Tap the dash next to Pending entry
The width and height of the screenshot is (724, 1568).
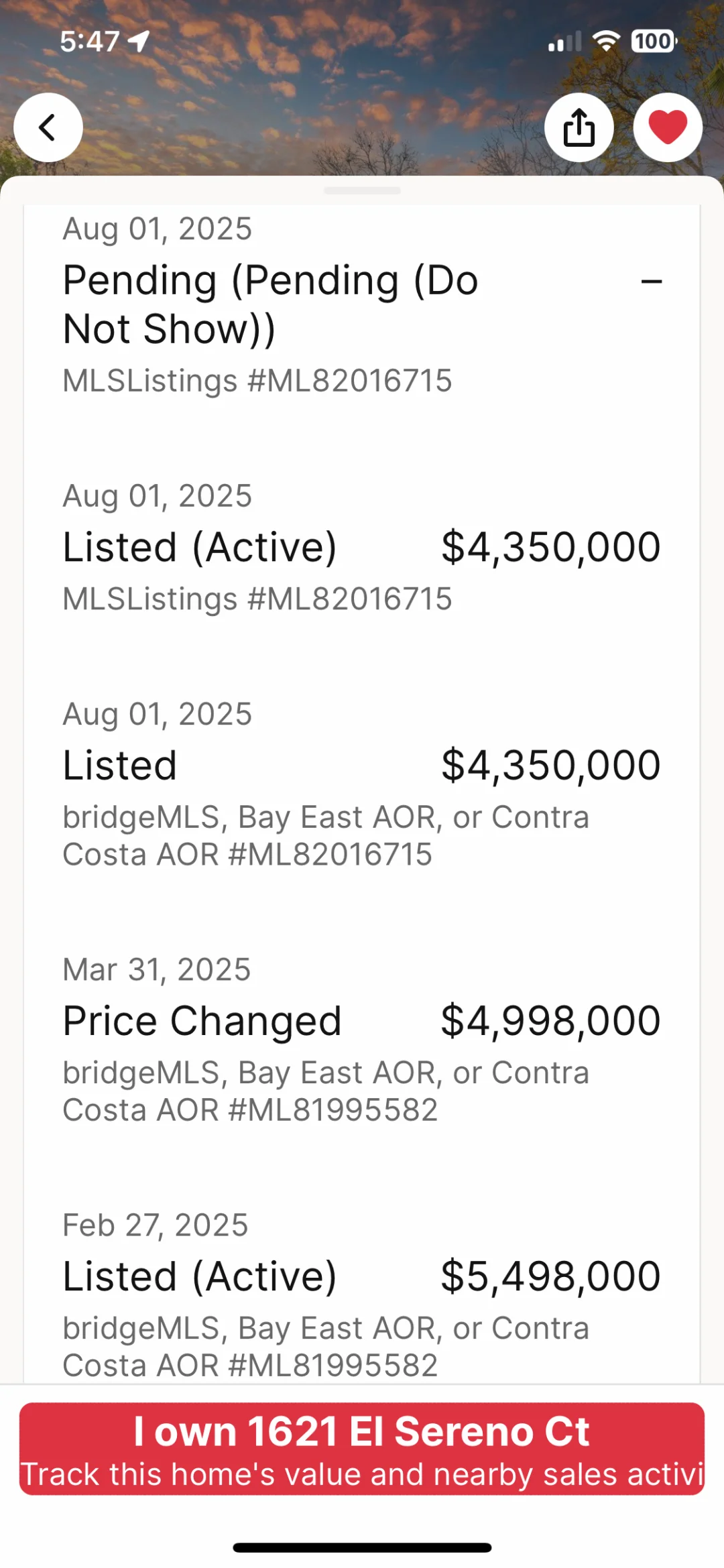[651, 282]
